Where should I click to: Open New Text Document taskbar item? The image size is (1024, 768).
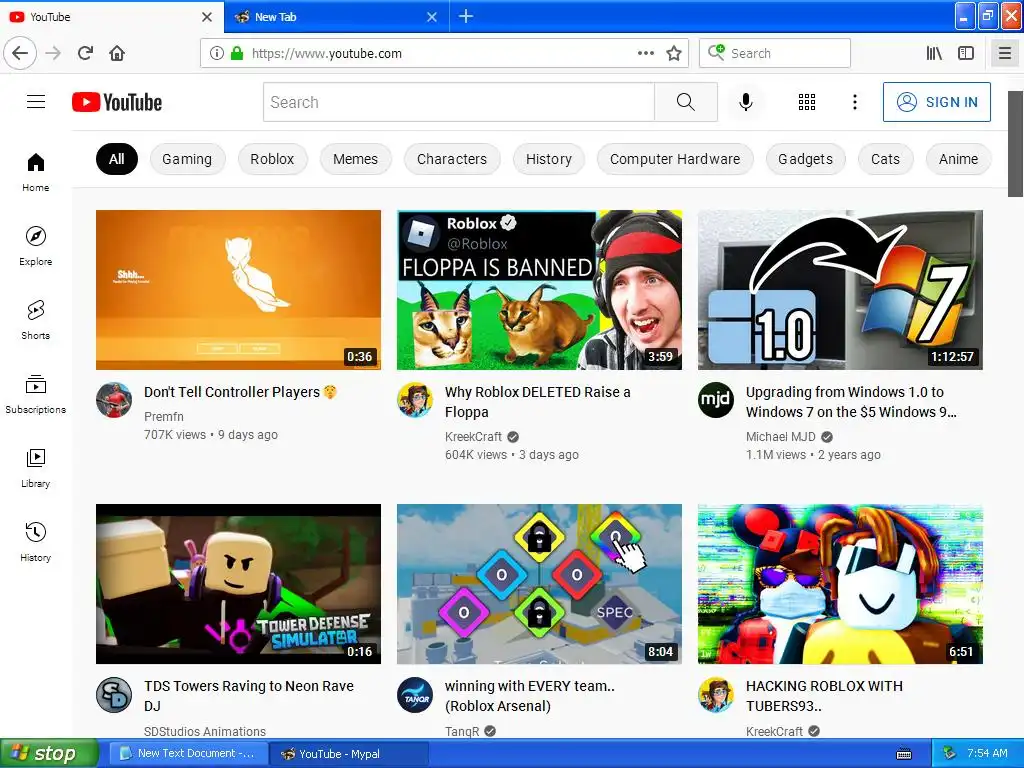tap(187, 754)
